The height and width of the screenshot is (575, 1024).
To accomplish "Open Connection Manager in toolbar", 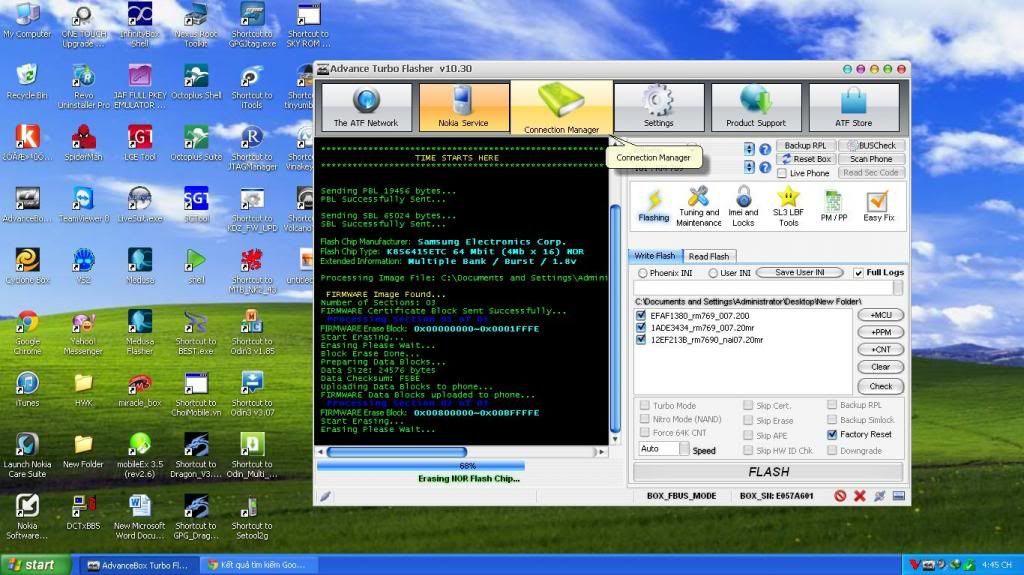I will pos(562,108).
